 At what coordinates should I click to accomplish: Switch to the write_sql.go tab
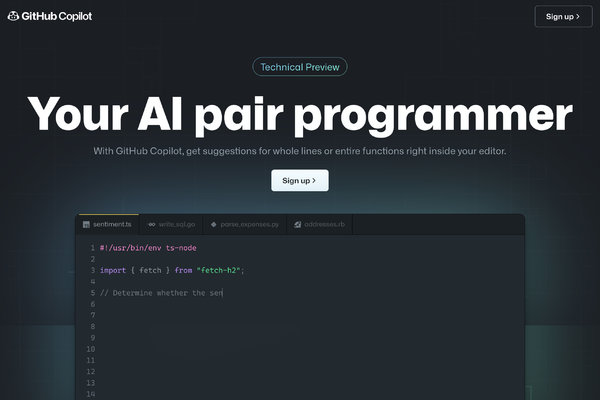171,224
